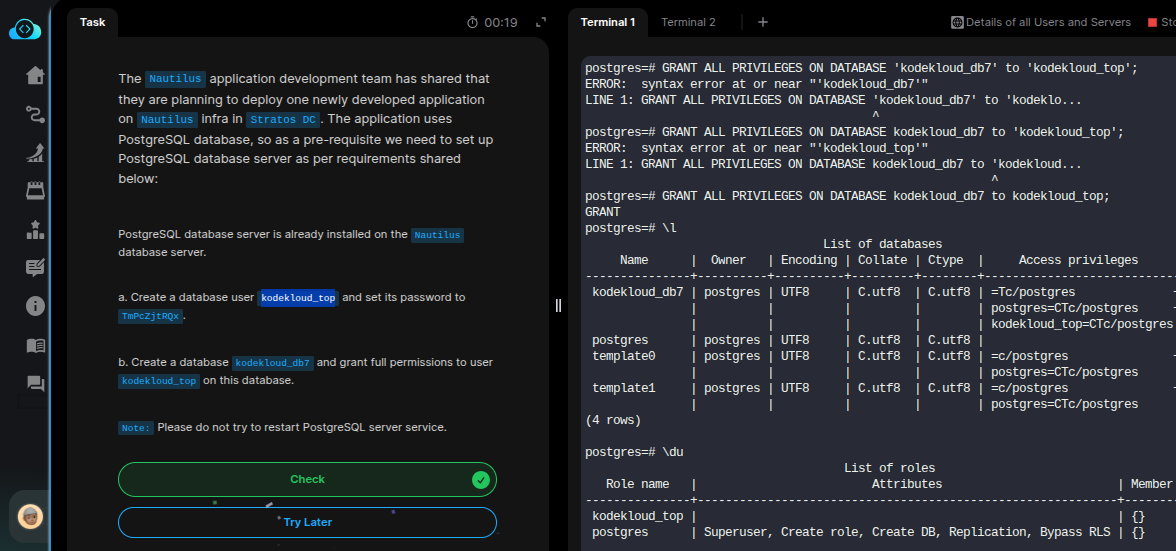Open the calendar icon in sidebar
Viewport: 1176px width, 551px height.
[x=35, y=191]
